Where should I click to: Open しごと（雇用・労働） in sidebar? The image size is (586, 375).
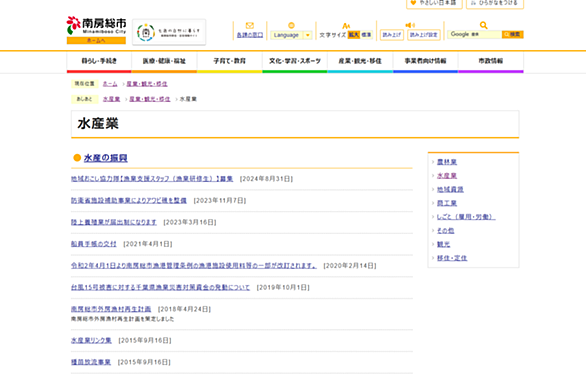point(466,217)
